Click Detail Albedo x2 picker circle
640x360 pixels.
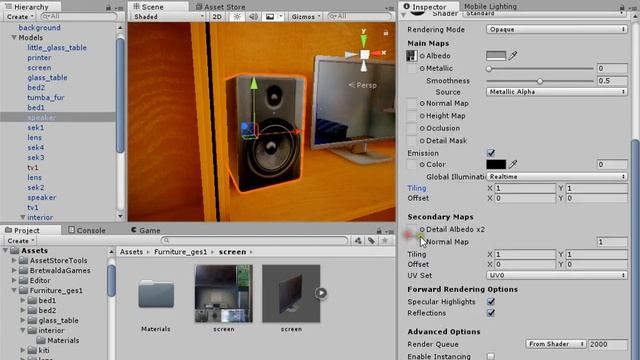422,229
